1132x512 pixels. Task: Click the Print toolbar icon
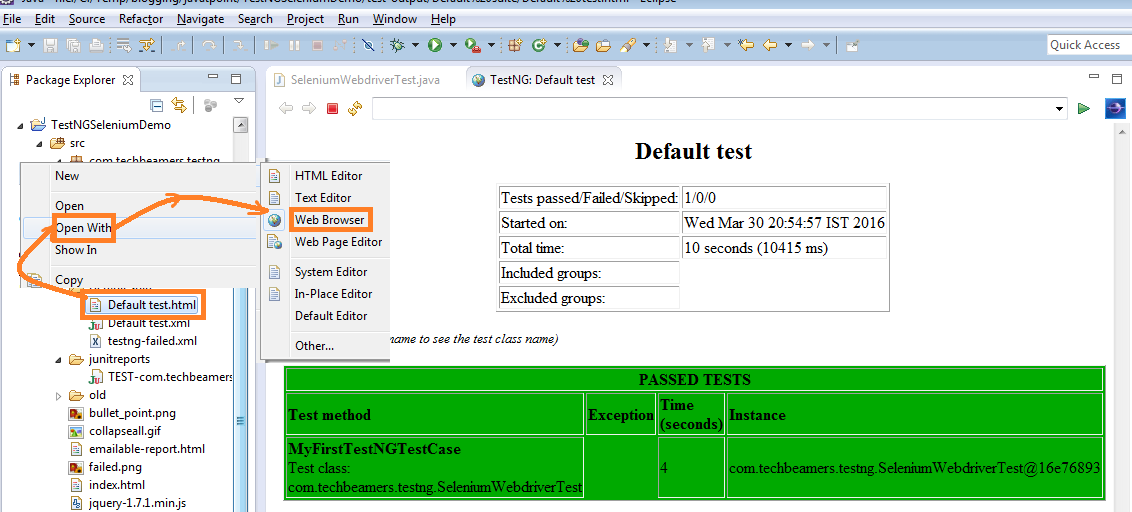95,45
